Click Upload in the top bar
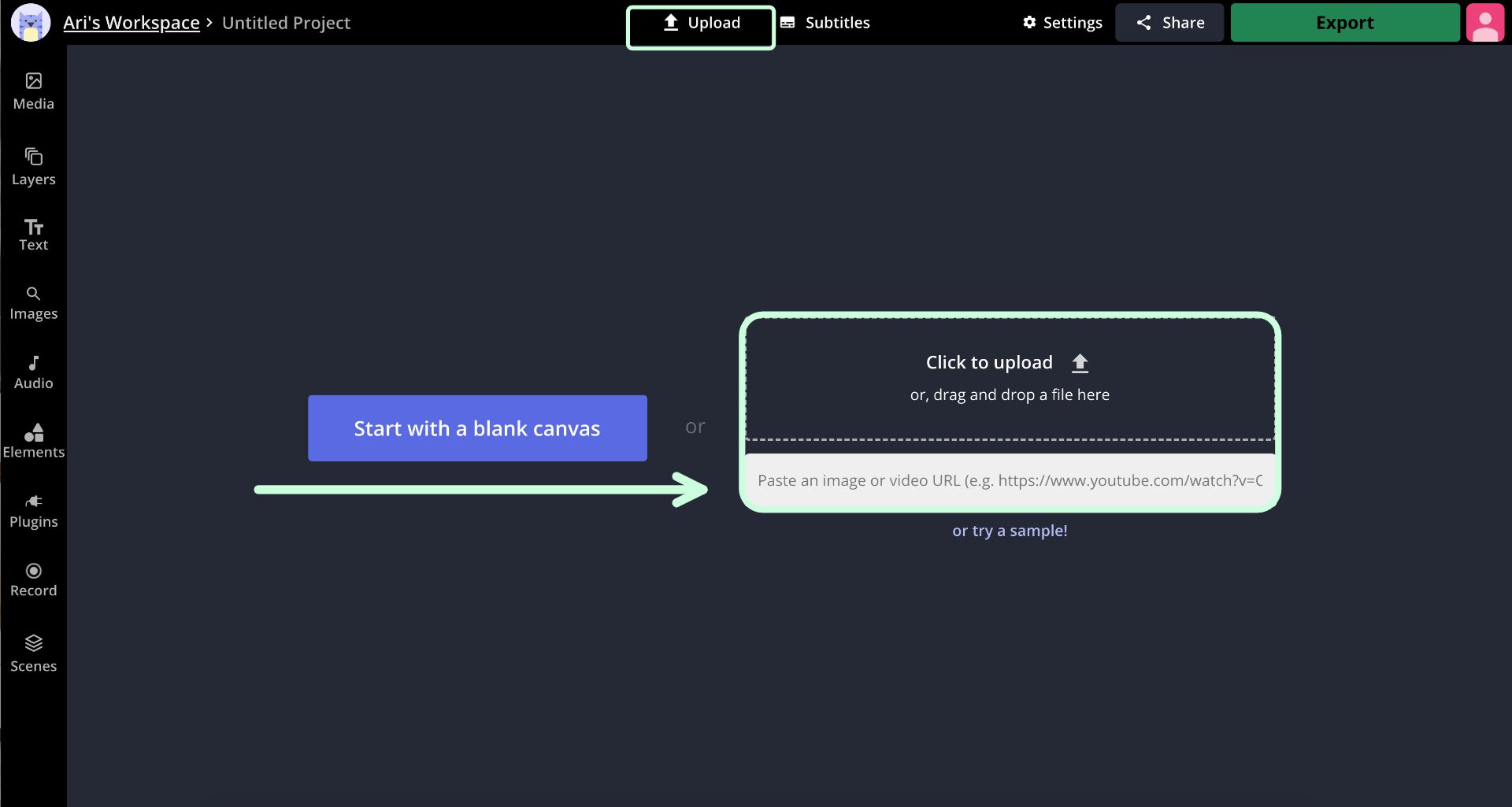1512x807 pixels. click(x=701, y=24)
